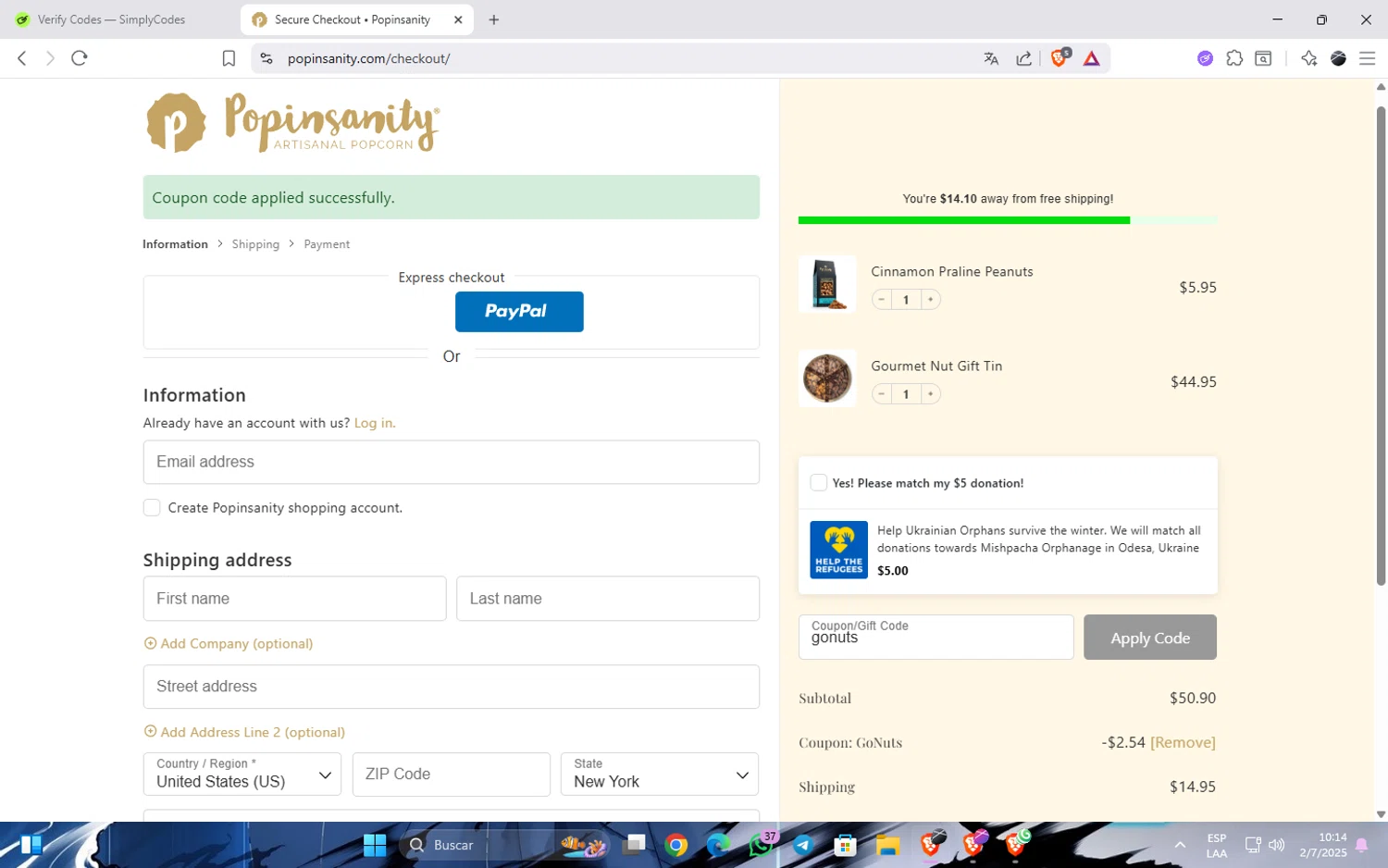Viewport: 1388px width, 868px height.
Task: Decrease Cinnamon Praline Peanuts quantity
Action: pyautogui.click(x=882, y=300)
